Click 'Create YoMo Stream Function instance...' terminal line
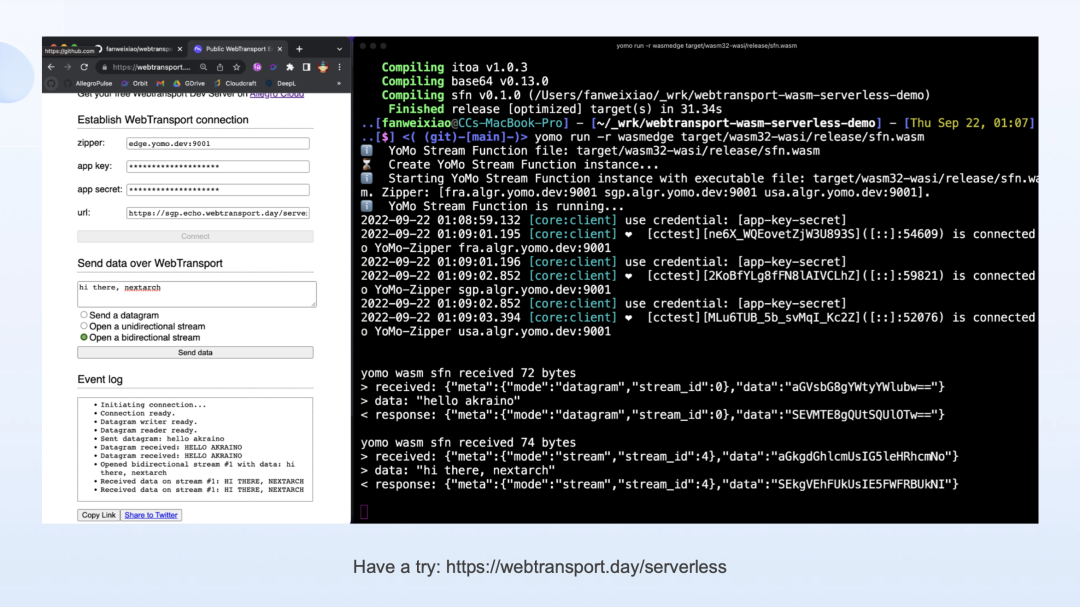Viewport: 1080px width, 607px height. coord(523,165)
